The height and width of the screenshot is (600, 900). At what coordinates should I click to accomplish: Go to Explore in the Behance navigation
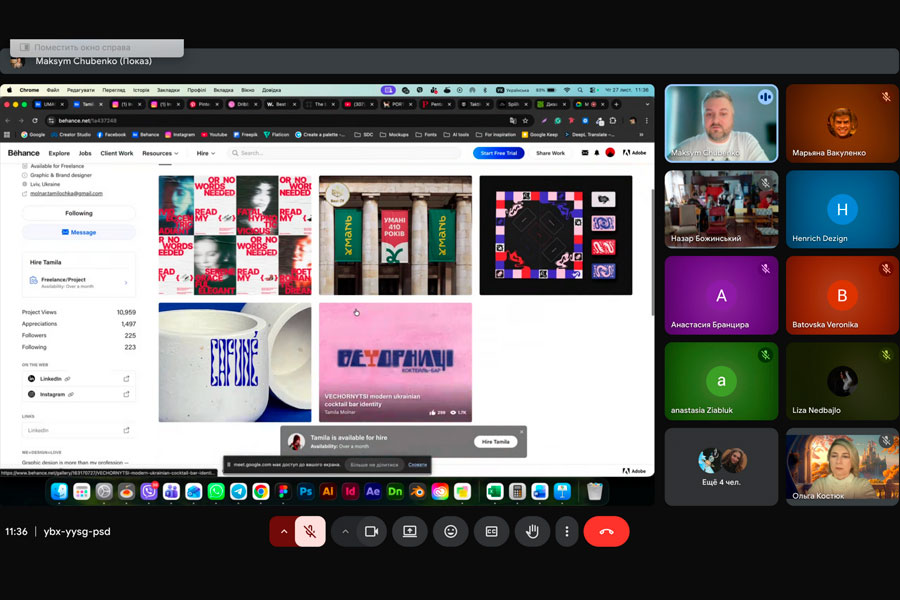coord(59,153)
